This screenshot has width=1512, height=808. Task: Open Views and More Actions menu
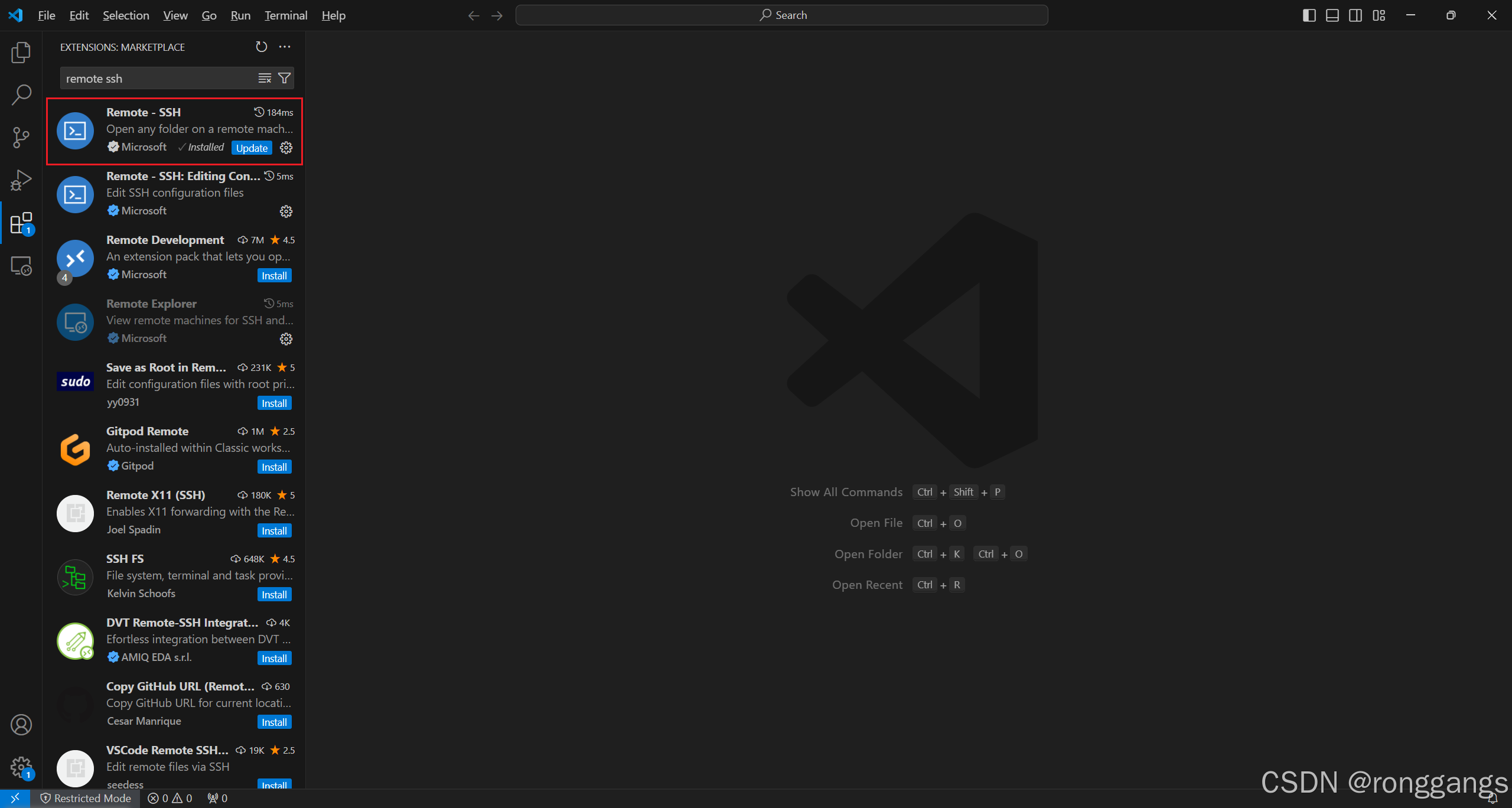(x=285, y=47)
